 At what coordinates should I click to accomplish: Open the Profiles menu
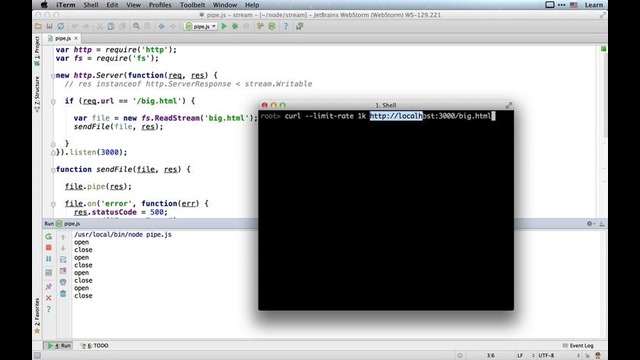coord(160,5)
